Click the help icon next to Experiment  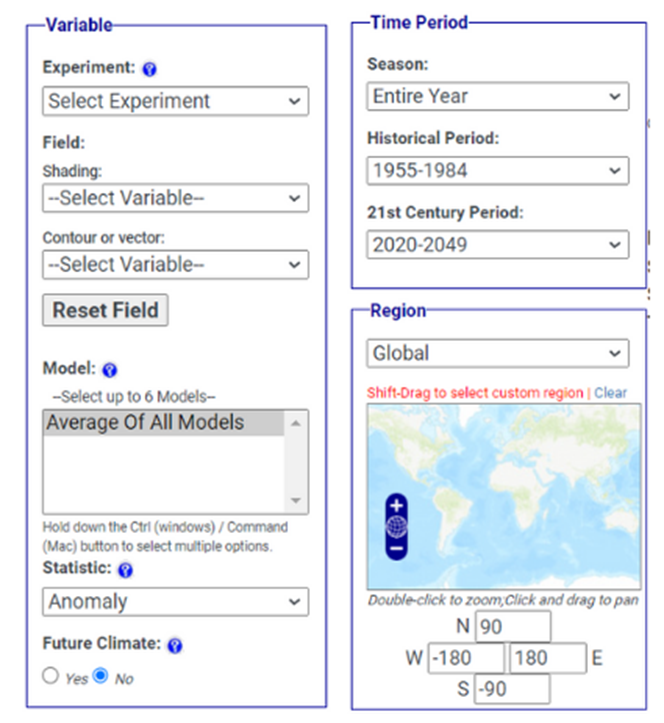[150, 69]
